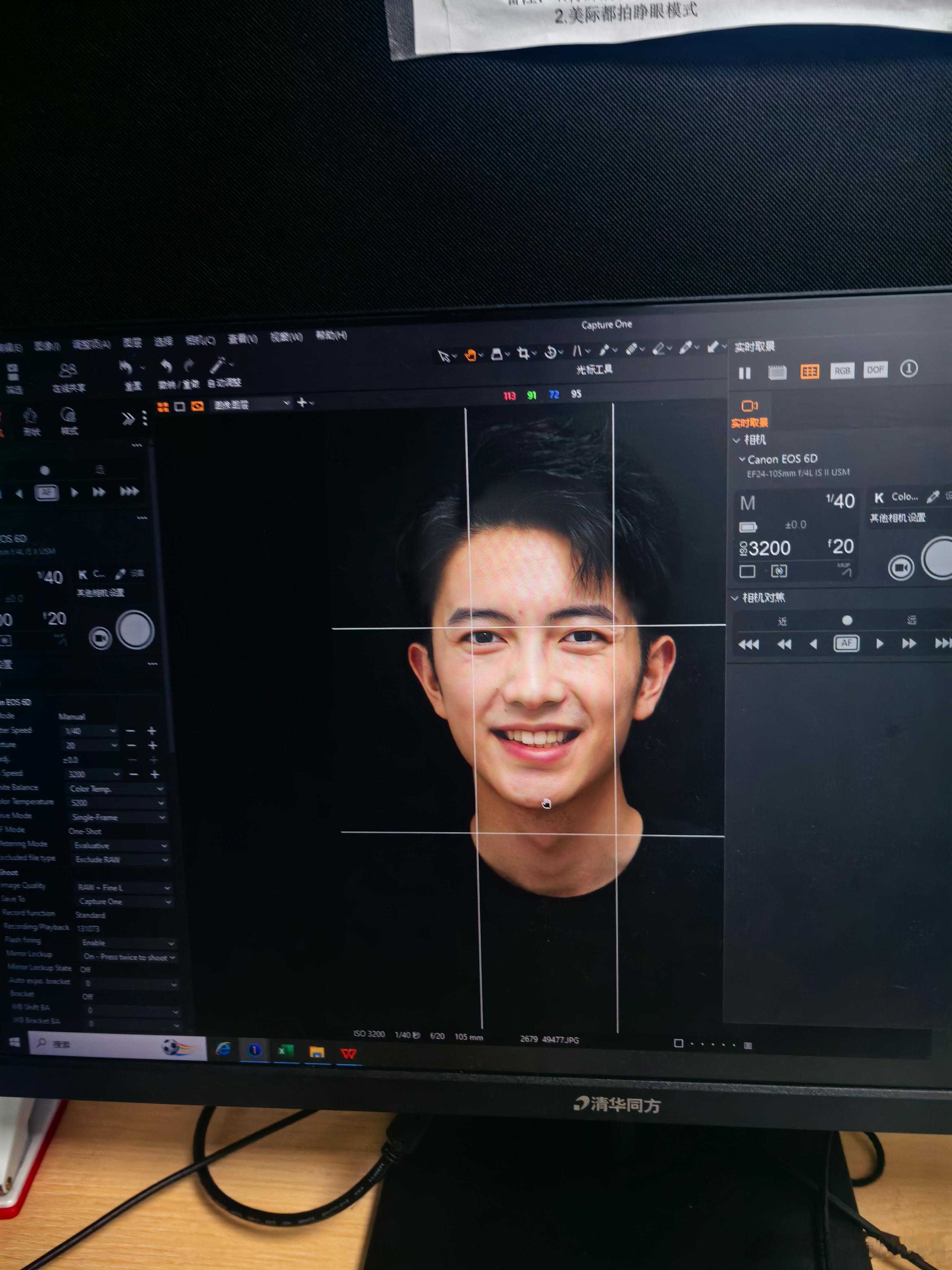
Task: Toggle multi-image viewer mode
Action: point(163,407)
